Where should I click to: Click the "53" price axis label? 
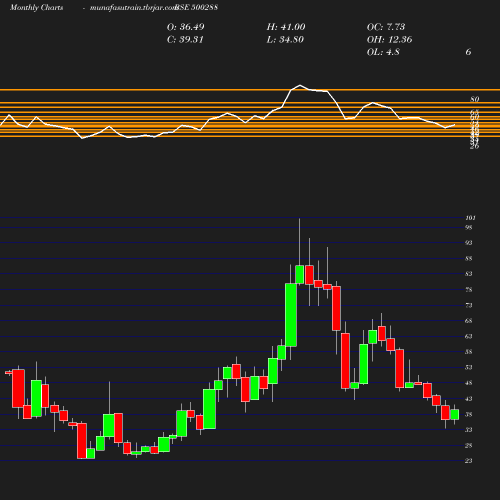pos(469,368)
